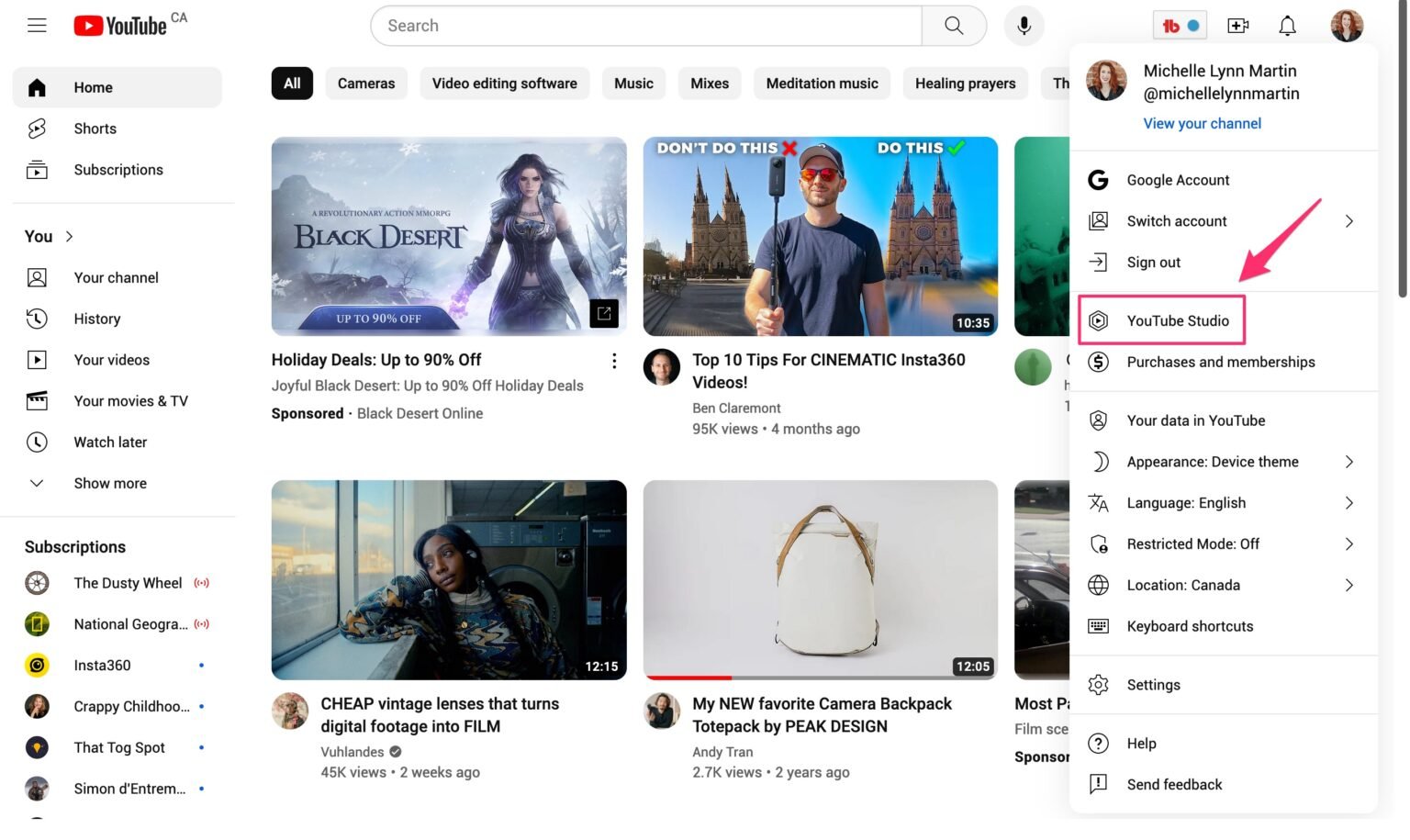Click the profile avatar in the top bar
This screenshot has width=1410, height=840.
point(1347,25)
